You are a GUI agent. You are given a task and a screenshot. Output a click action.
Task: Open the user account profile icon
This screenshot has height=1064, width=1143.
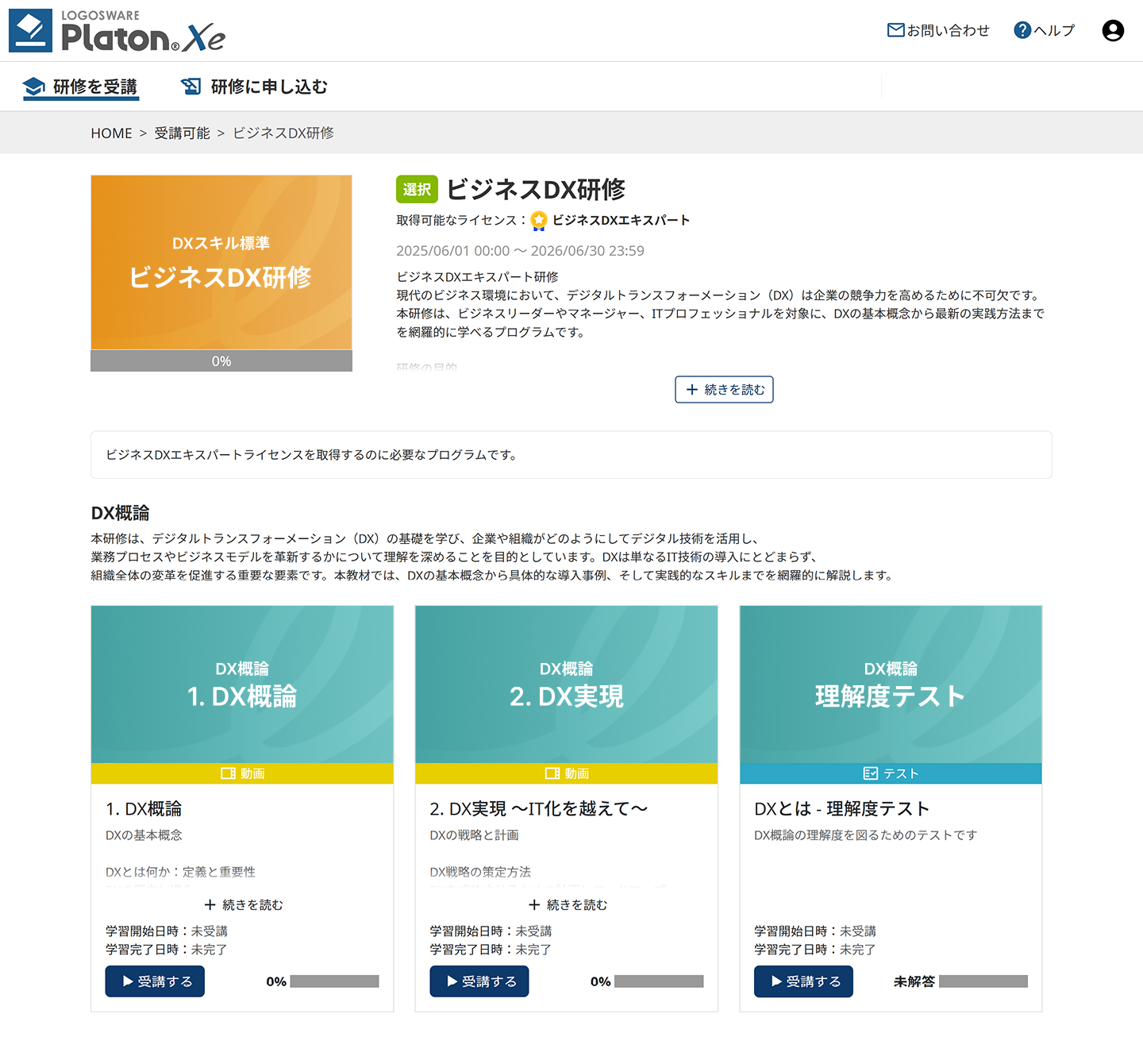coord(1113,30)
